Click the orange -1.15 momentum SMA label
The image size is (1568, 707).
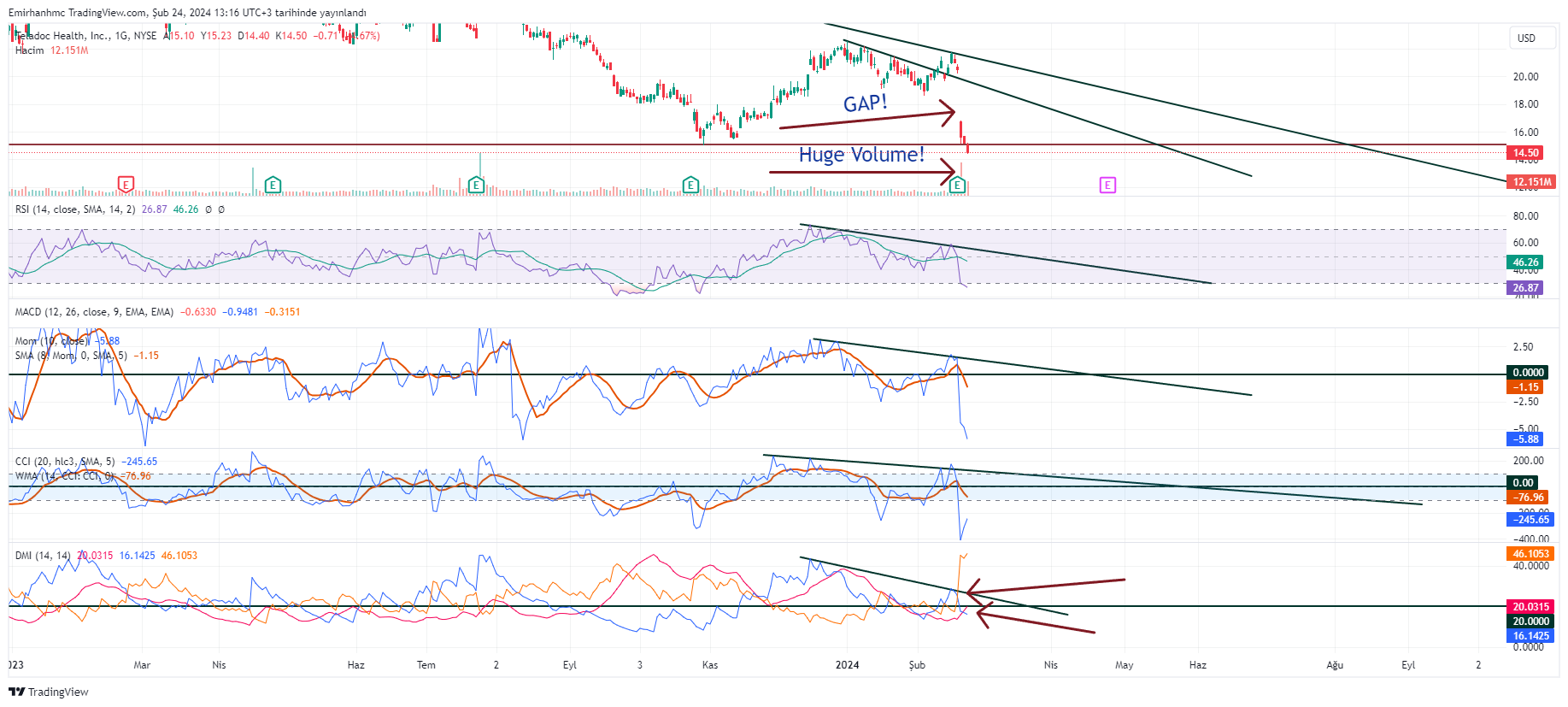click(x=1526, y=387)
